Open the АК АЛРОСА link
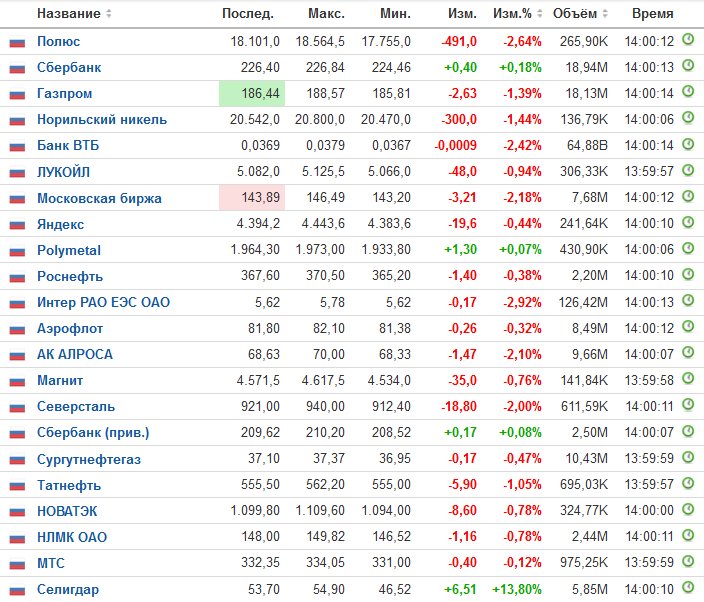 pos(75,354)
